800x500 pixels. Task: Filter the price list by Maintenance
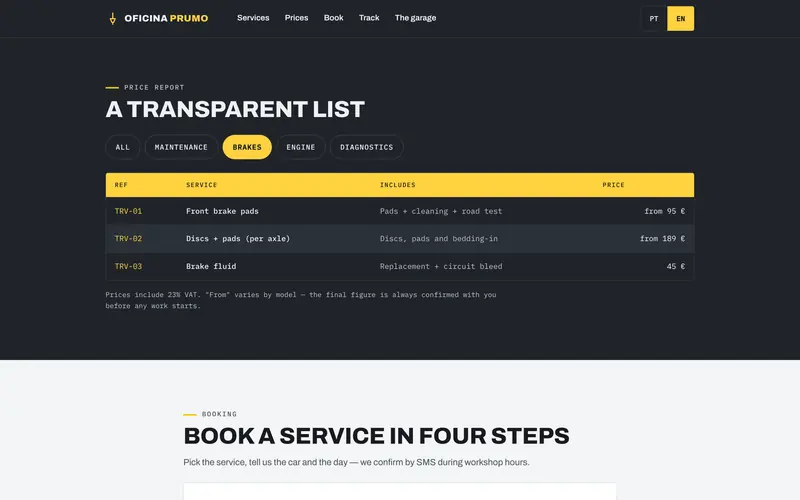click(x=181, y=147)
